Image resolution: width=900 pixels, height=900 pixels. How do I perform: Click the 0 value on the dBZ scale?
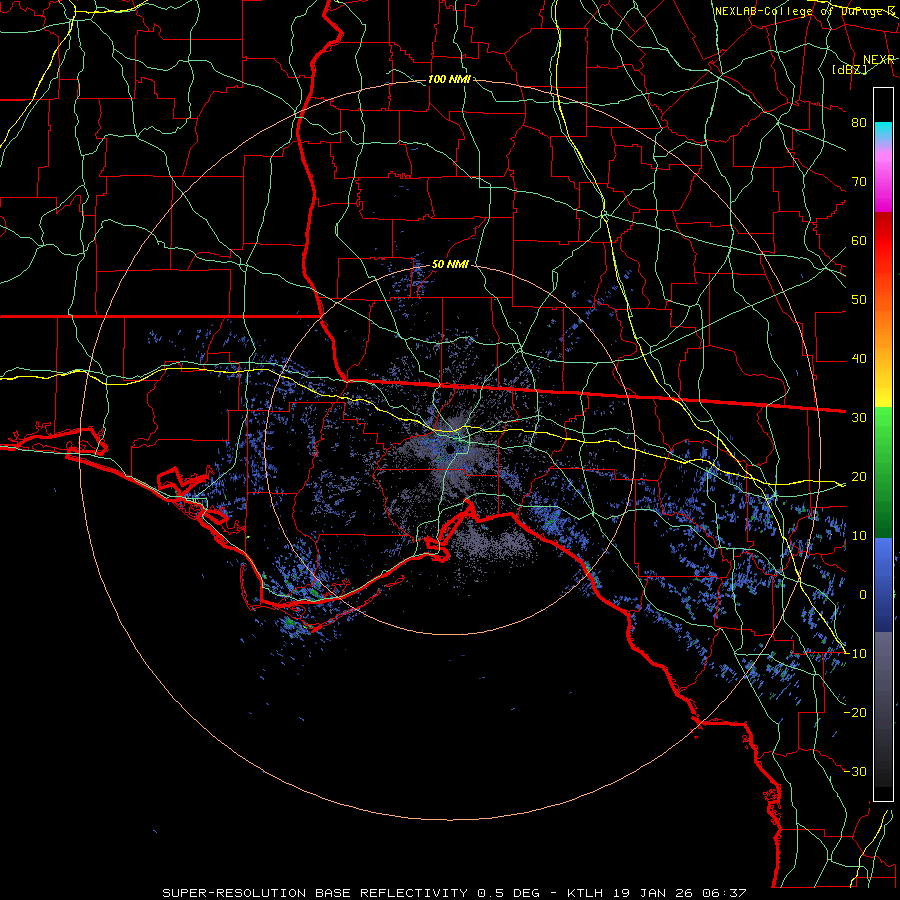click(x=863, y=595)
